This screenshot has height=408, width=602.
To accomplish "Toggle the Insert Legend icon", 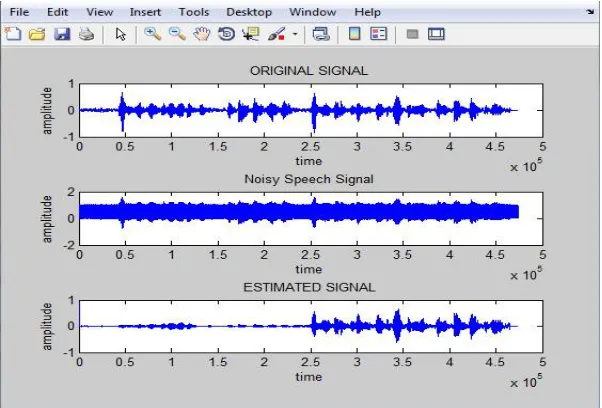I will click(x=379, y=34).
